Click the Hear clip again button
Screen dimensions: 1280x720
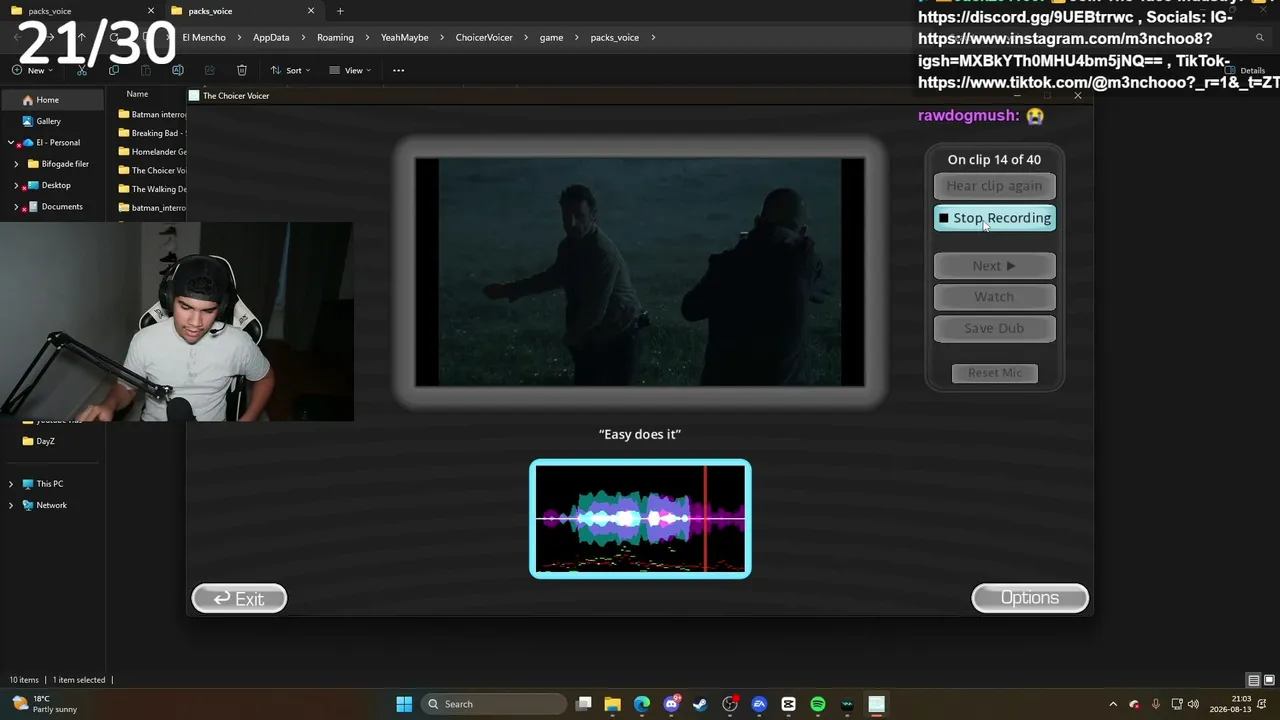pyautogui.click(x=994, y=186)
